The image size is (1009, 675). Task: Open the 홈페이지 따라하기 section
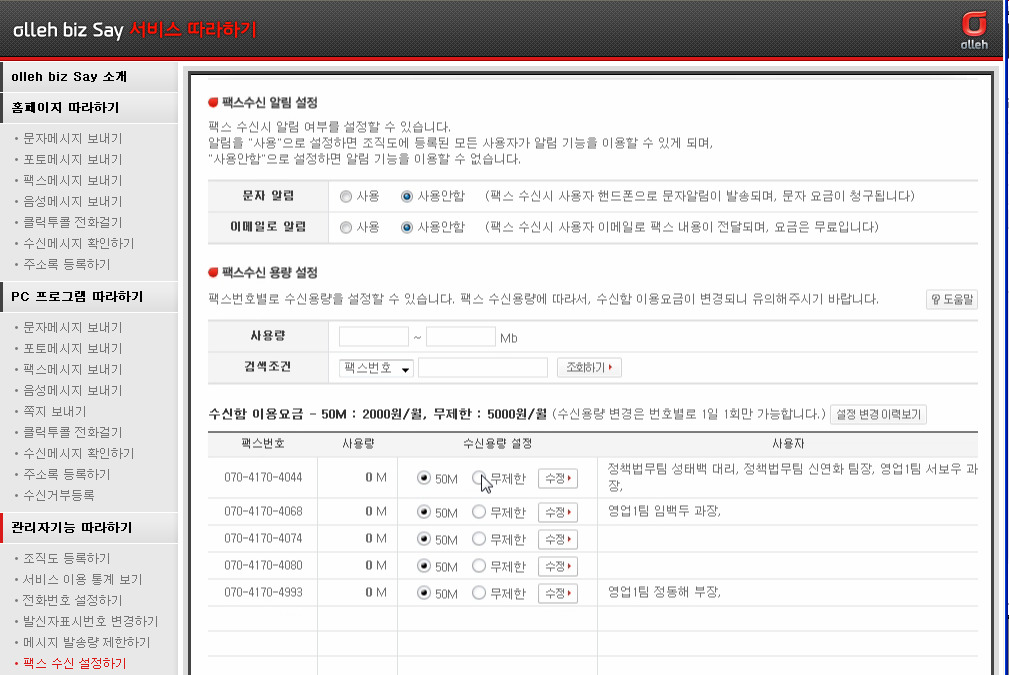click(89, 107)
